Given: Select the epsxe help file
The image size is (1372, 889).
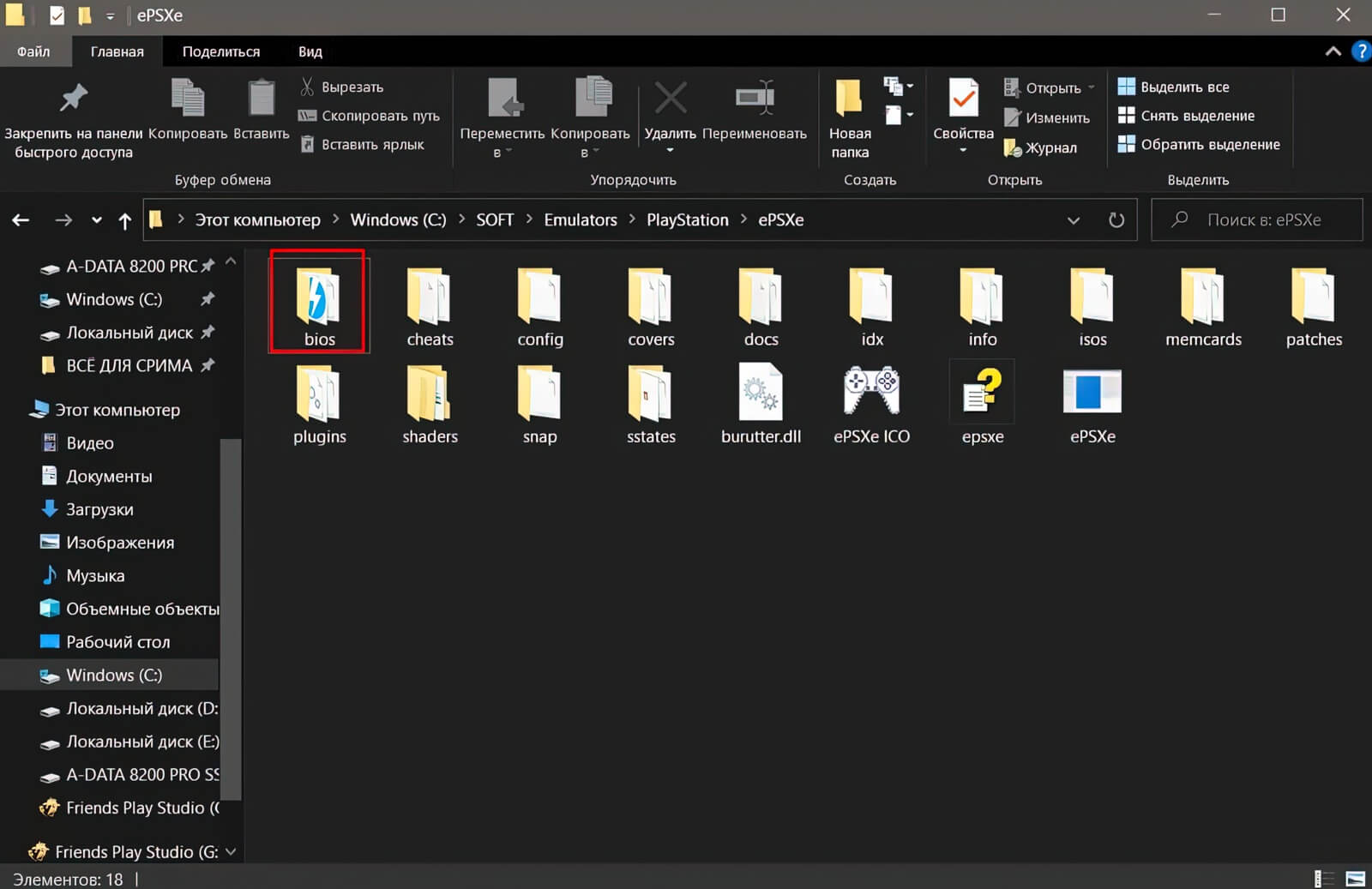Looking at the screenshot, I should click(x=983, y=404).
